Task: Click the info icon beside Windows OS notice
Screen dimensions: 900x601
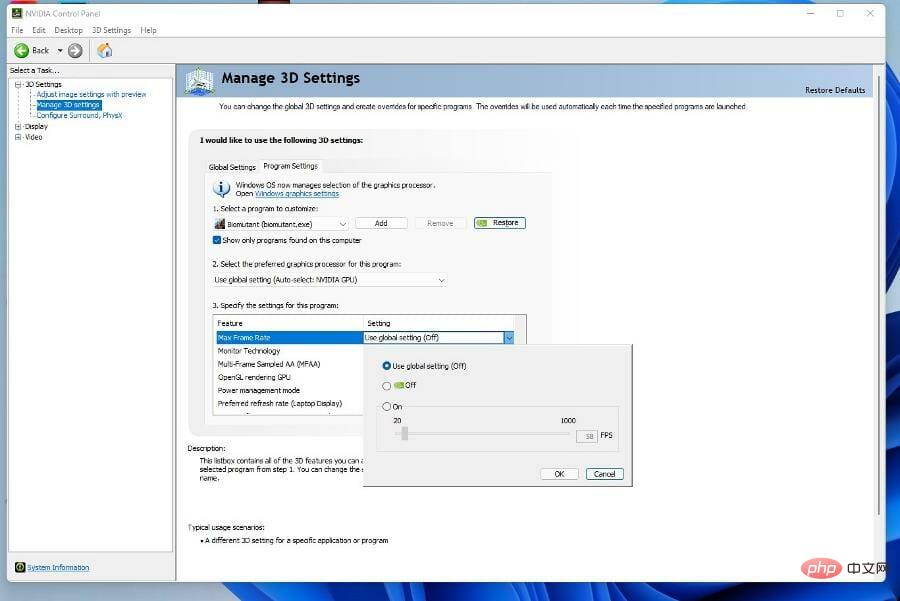Action: tap(222, 188)
